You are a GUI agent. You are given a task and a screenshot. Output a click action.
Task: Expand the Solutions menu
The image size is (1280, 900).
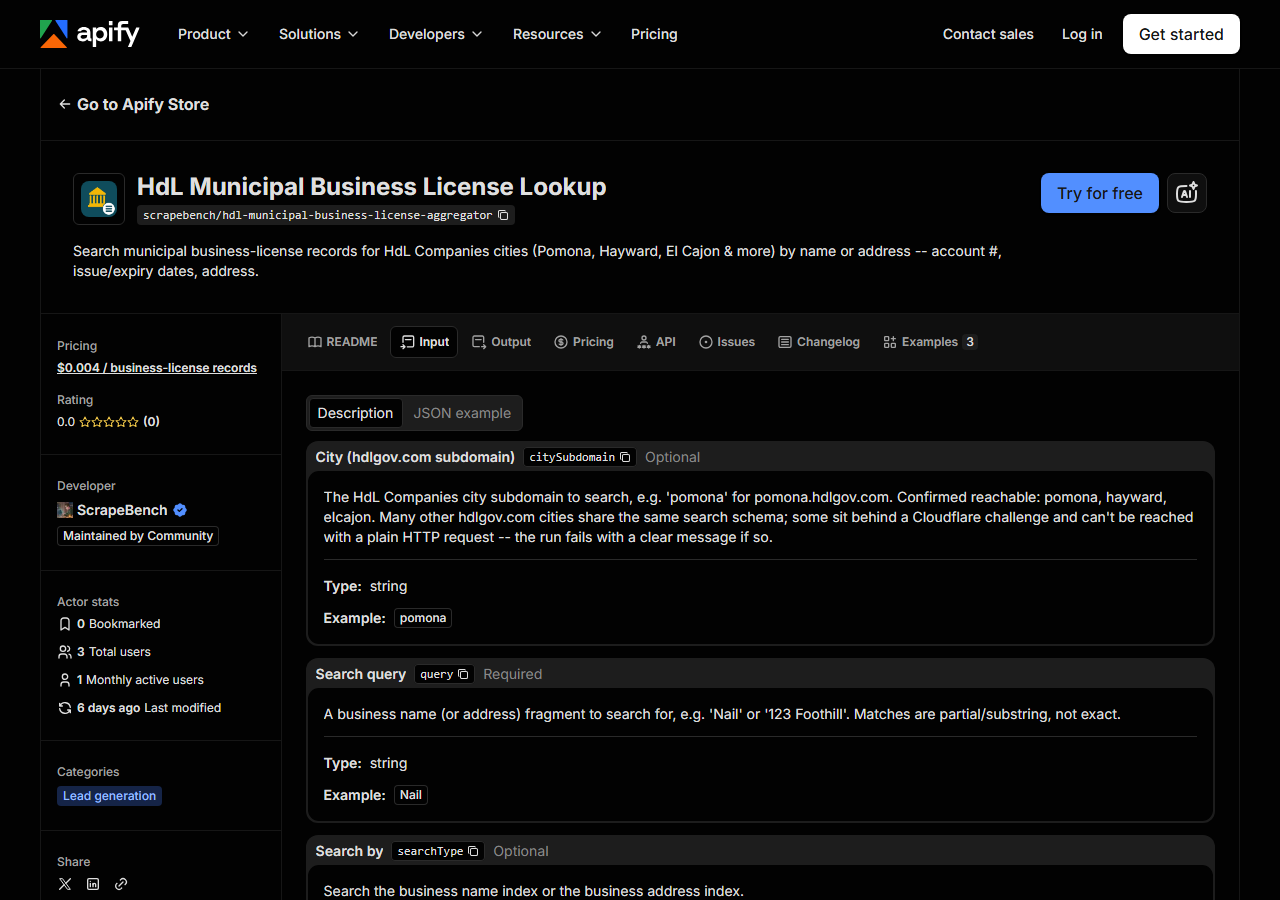(318, 34)
